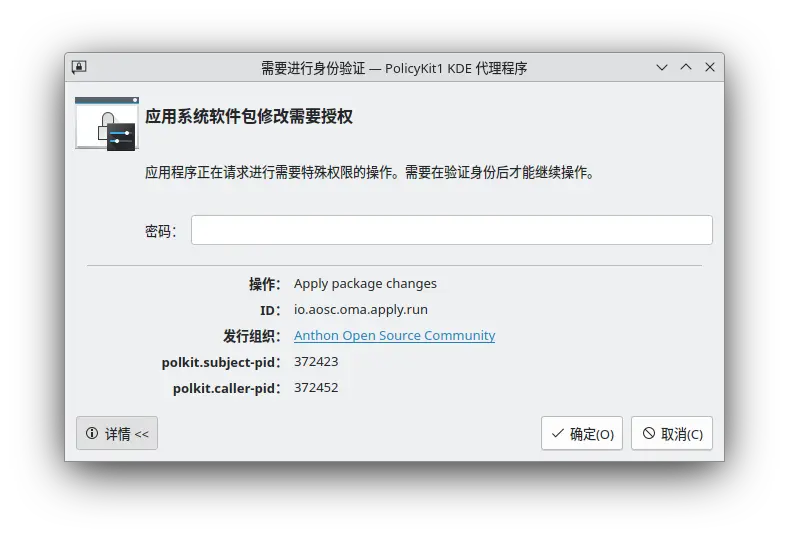Minimize the PolicyKit1 authentication dialog

pyautogui.click(x=662, y=68)
